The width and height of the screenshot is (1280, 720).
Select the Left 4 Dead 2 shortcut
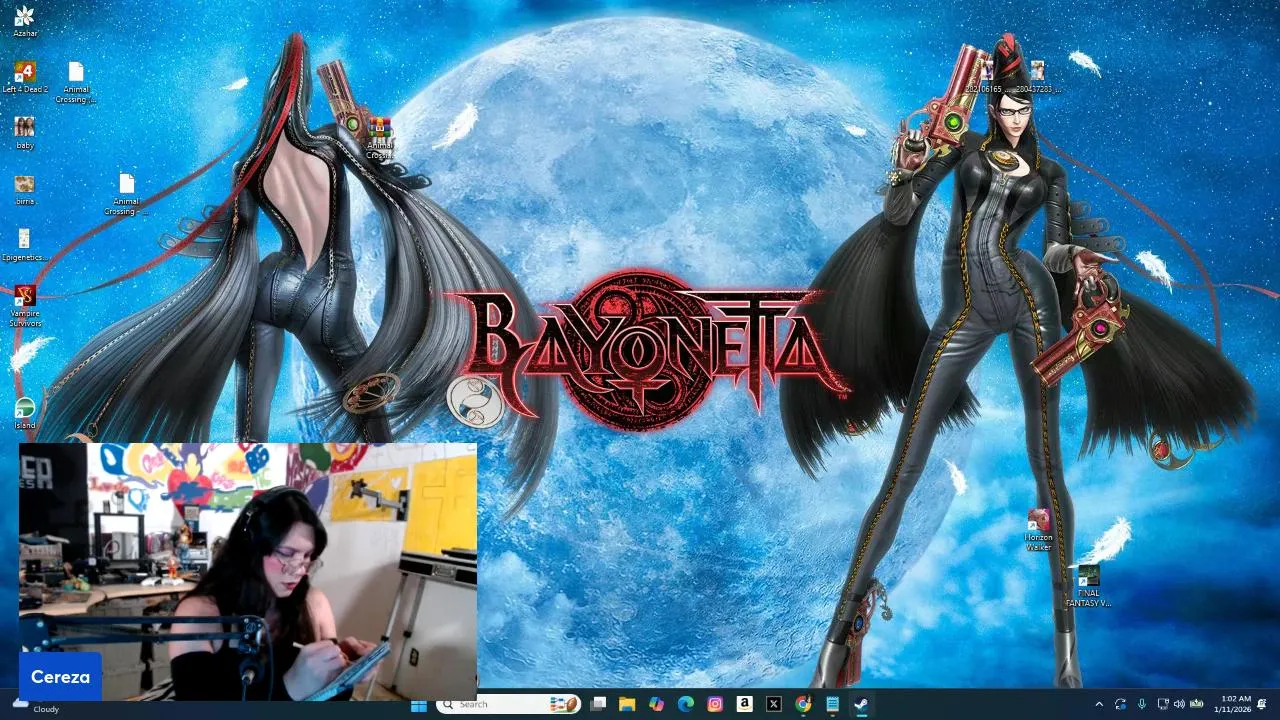pyautogui.click(x=25, y=77)
